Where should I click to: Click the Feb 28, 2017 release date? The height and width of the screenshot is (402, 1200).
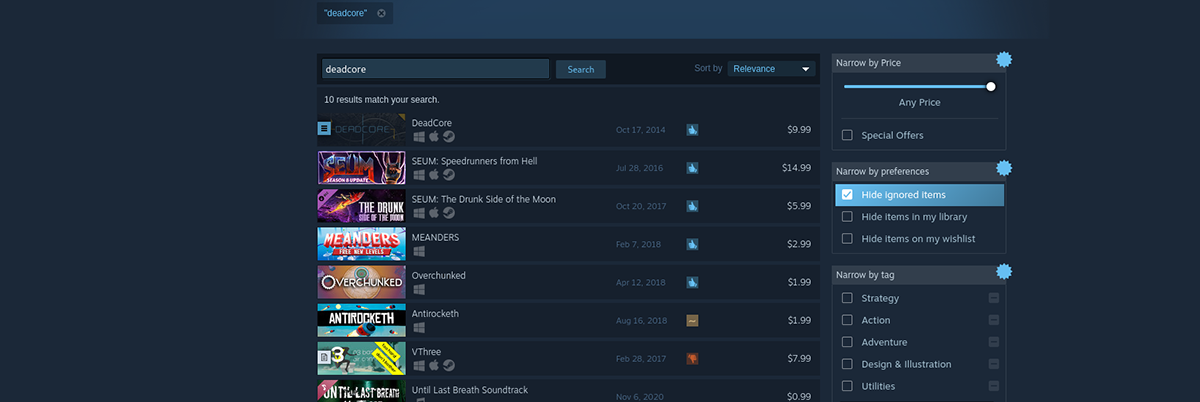coord(641,358)
